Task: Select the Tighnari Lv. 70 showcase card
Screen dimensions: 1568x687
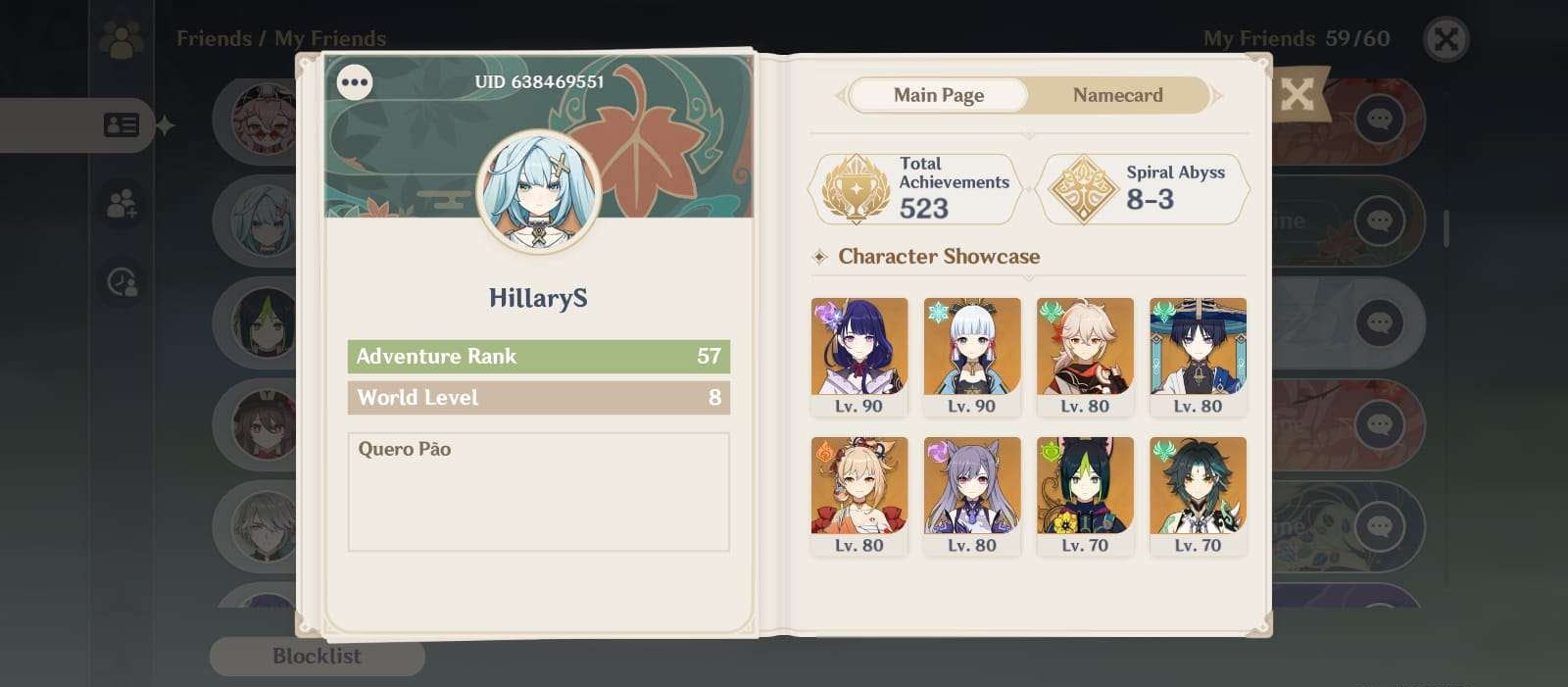Action: coord(1085,497)
